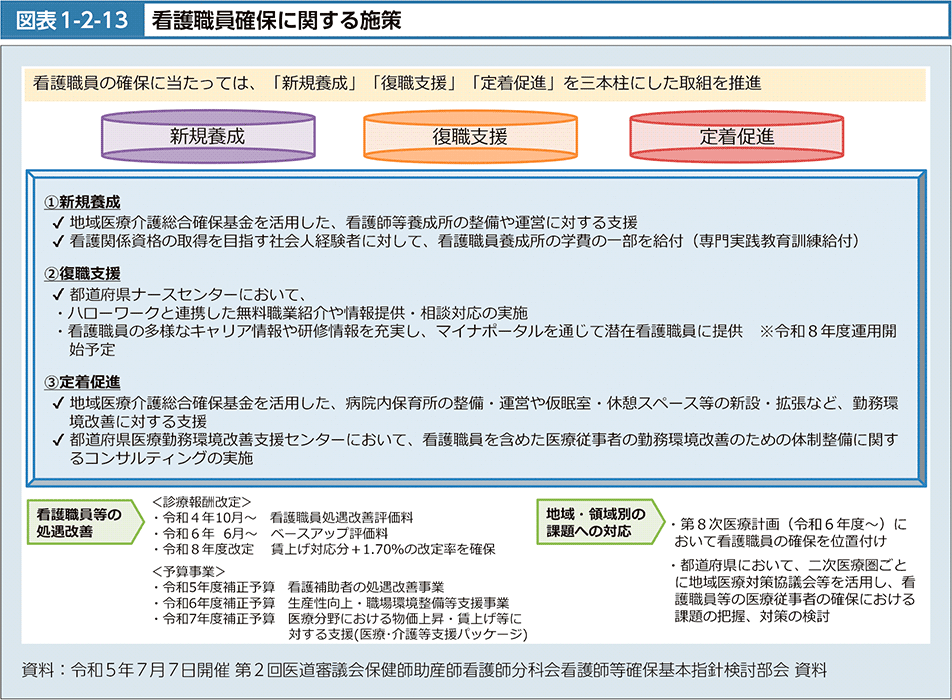Click the checkmark beside 病院内保育所 line
The image size is (952, 700).
(58, 403)
